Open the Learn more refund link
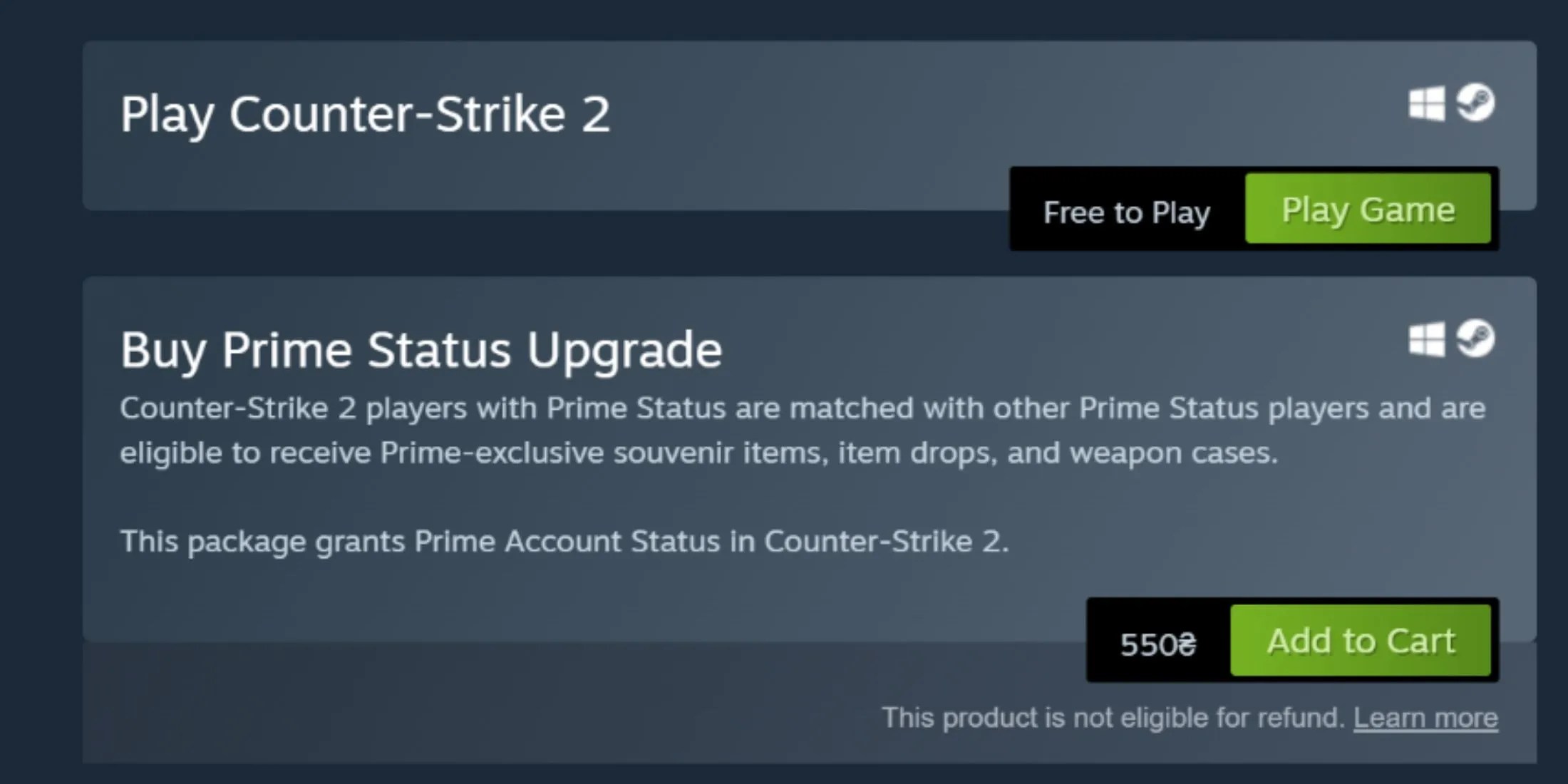Screen dimensions: 1568x784 click(x=1425, y=718)
